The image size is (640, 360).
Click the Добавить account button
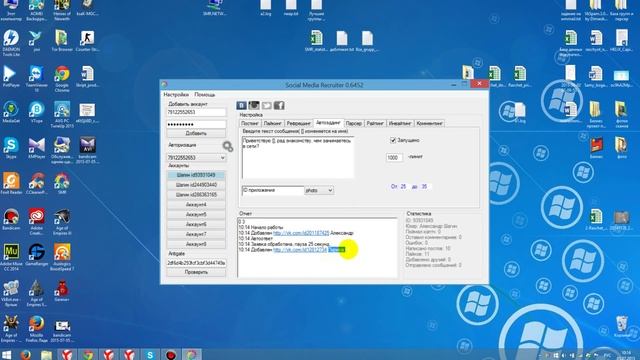tap(196, 133)
